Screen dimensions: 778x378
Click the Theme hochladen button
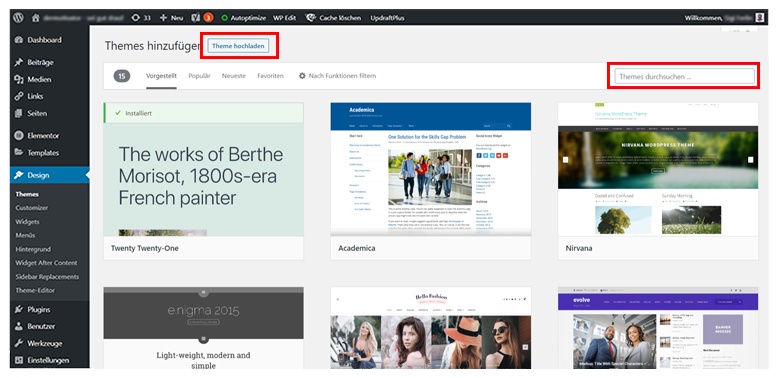point(238,46)
